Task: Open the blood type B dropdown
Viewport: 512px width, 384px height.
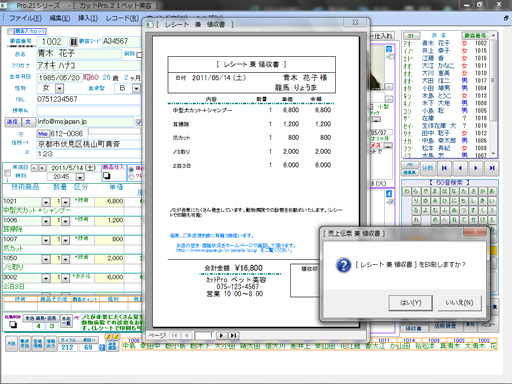Action: point(136,89)
